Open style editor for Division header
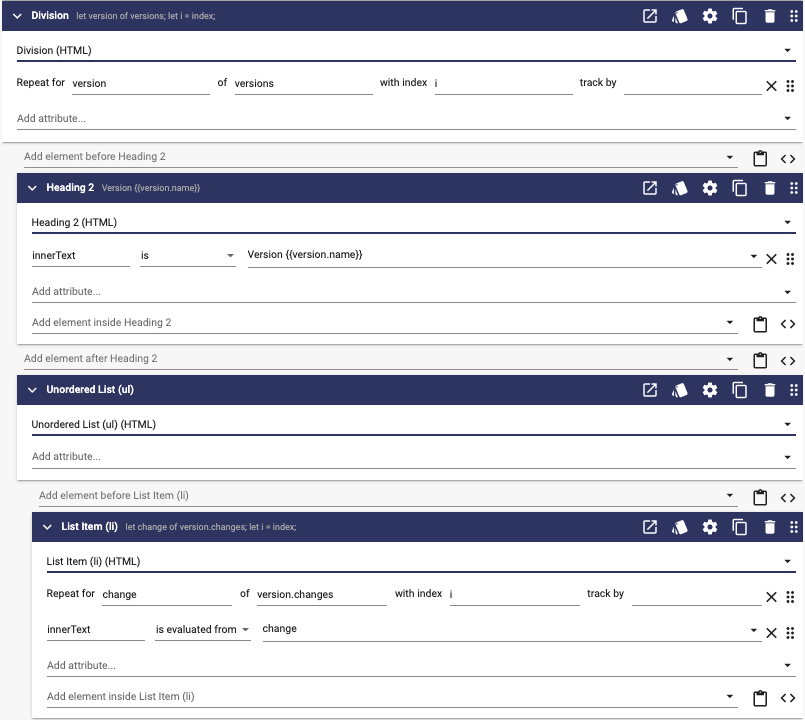 click(679, 16)
